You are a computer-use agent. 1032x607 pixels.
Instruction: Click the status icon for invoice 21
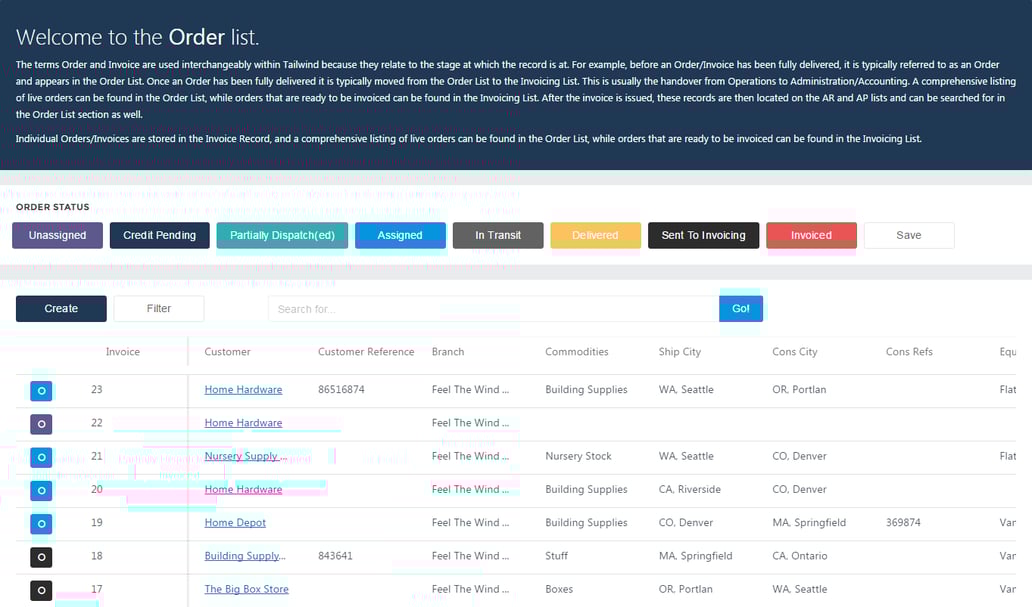click(41, 457)
